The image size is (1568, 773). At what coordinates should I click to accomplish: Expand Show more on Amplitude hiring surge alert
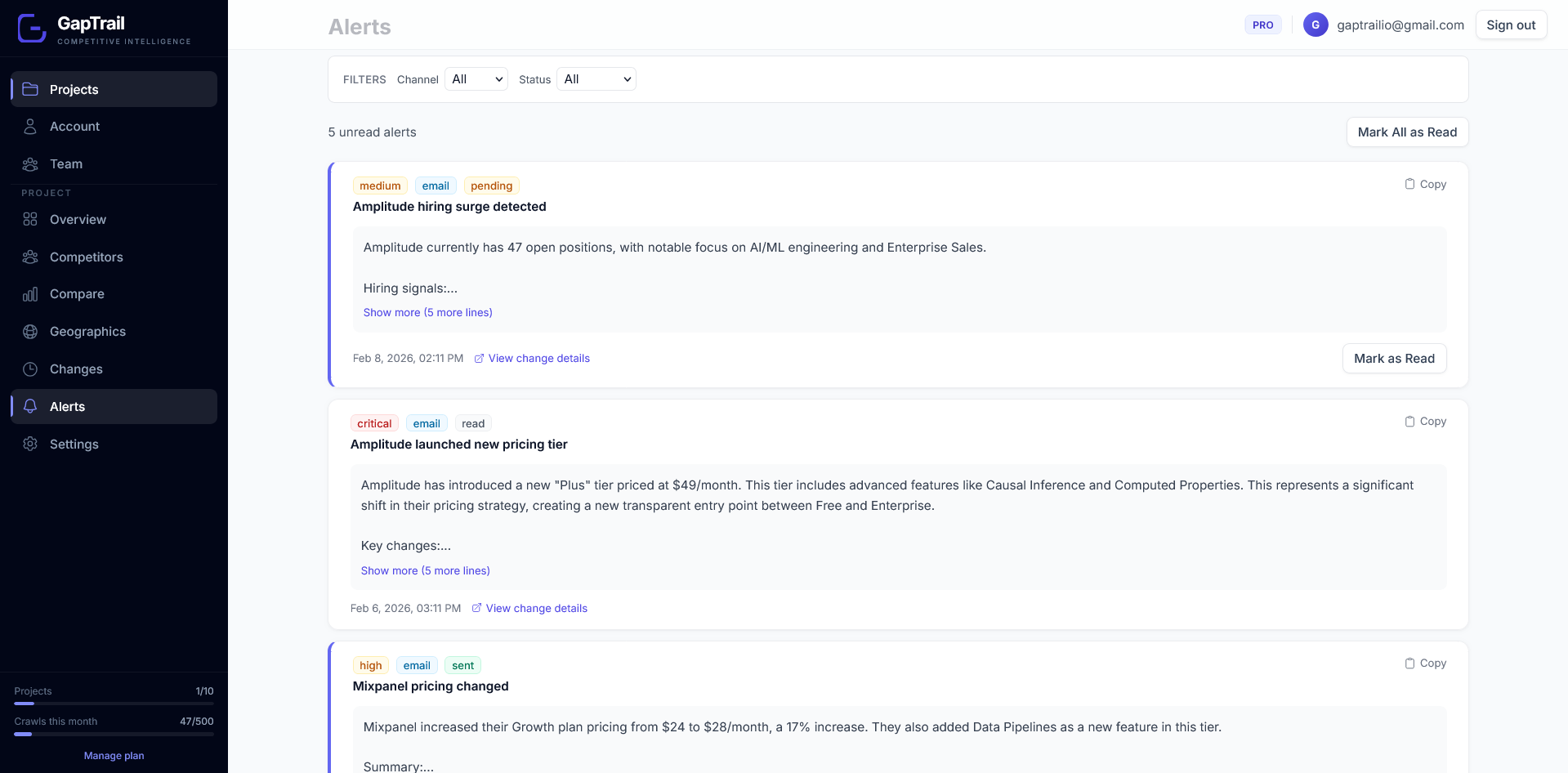[428, 312]
